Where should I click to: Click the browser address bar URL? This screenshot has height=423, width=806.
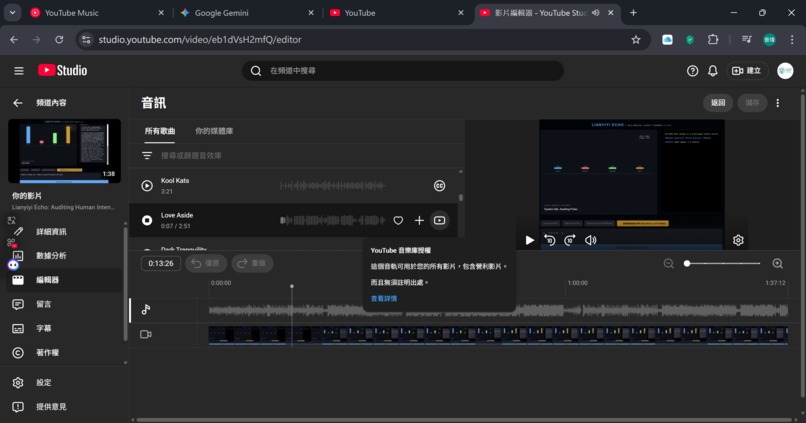[200, 40]
